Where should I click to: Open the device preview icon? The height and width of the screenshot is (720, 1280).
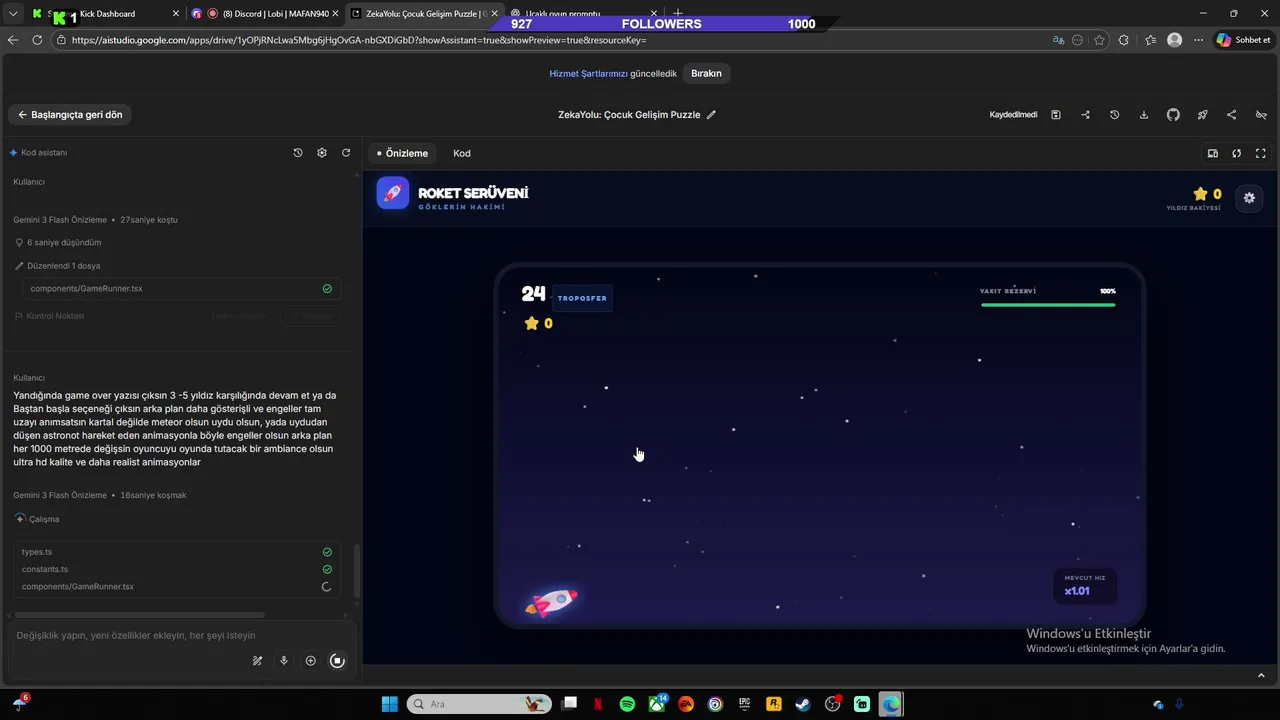coord(1212,153)
